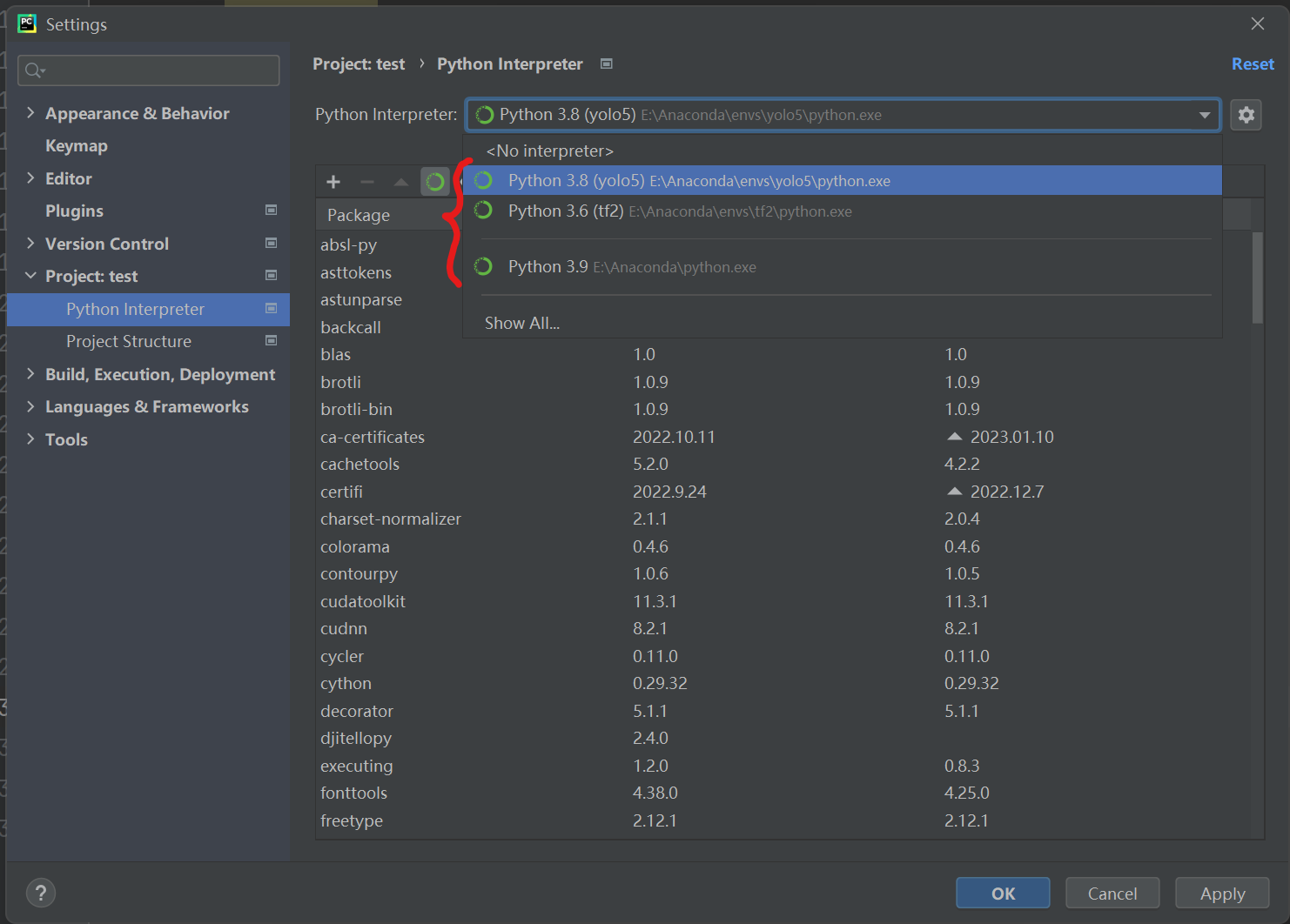Open the Project Structure page

coord(129,341)
